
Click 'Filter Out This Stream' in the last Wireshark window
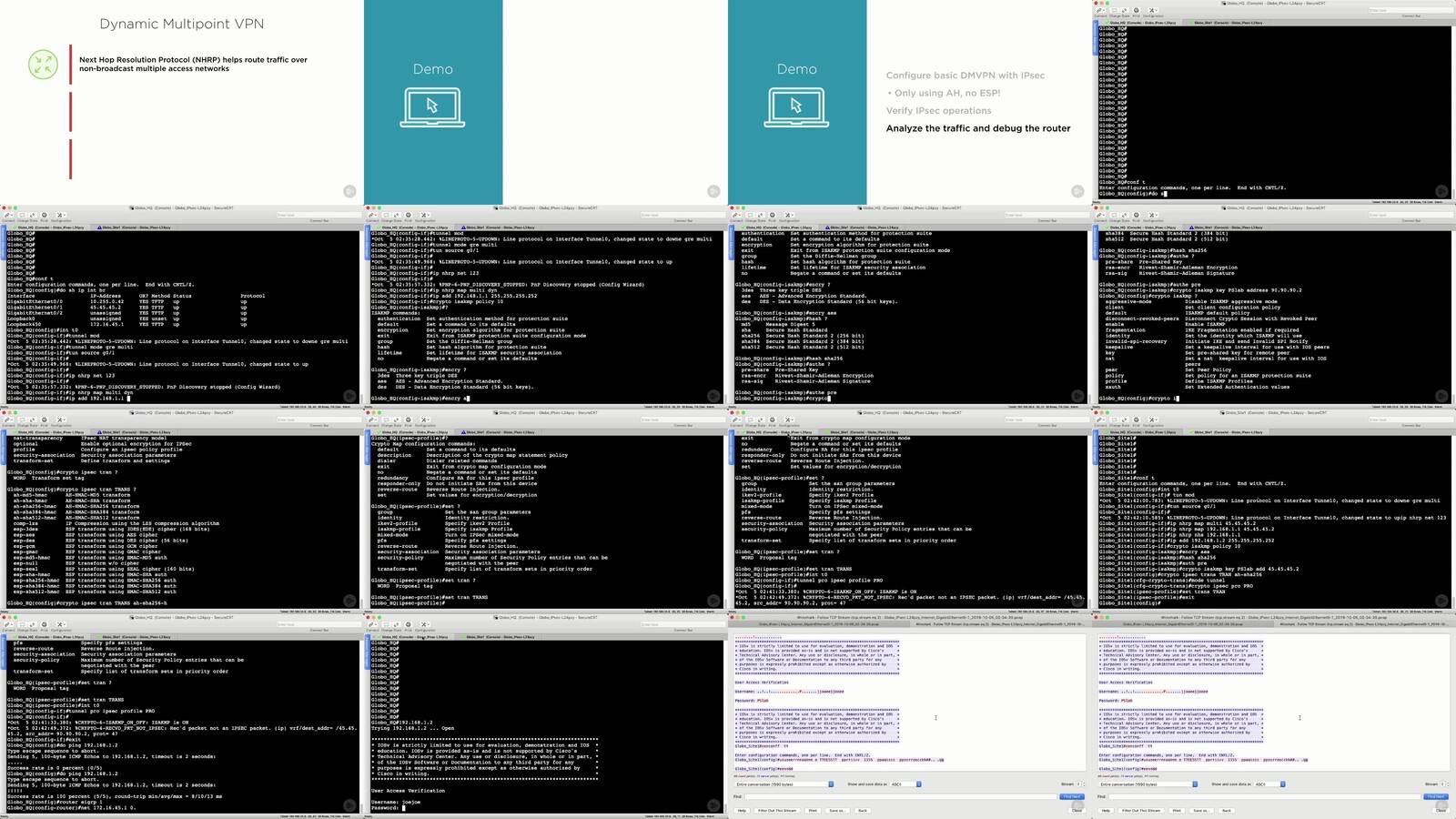click(1141, 810)
